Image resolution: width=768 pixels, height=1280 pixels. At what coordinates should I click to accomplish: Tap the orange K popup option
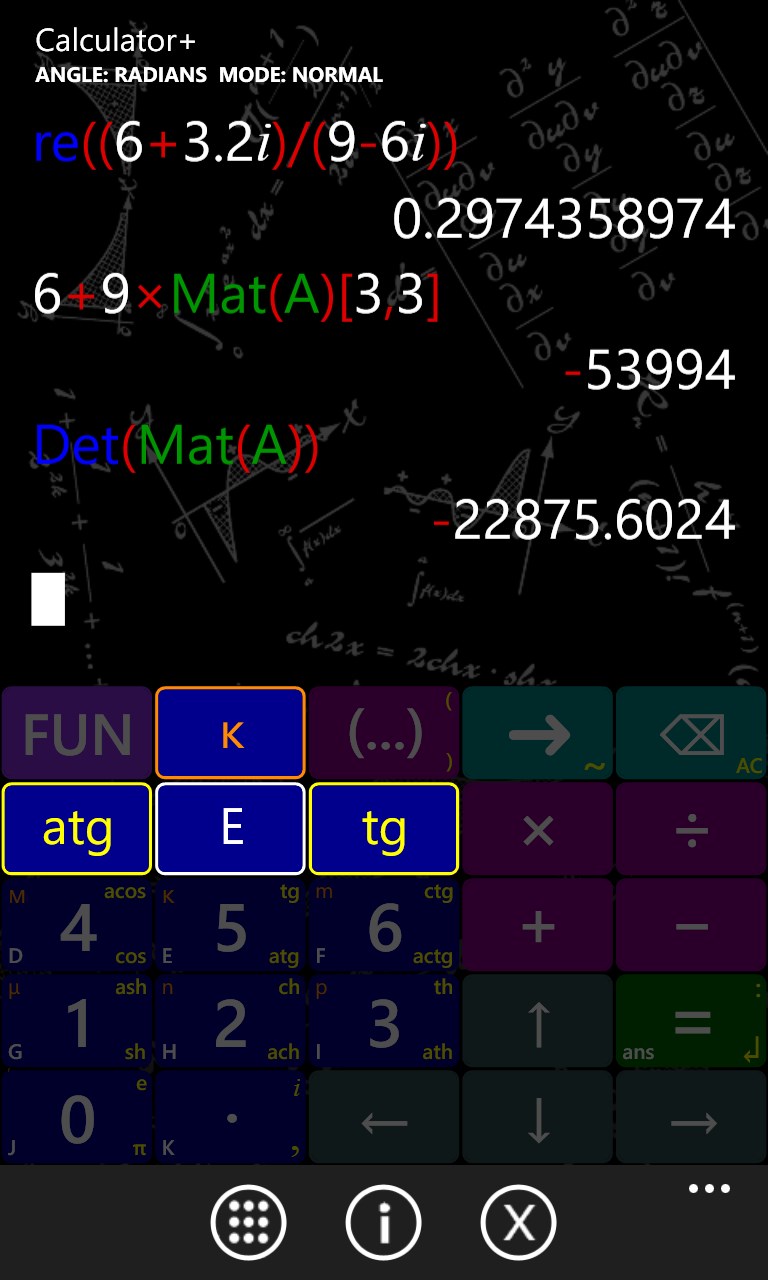(230, 735)
